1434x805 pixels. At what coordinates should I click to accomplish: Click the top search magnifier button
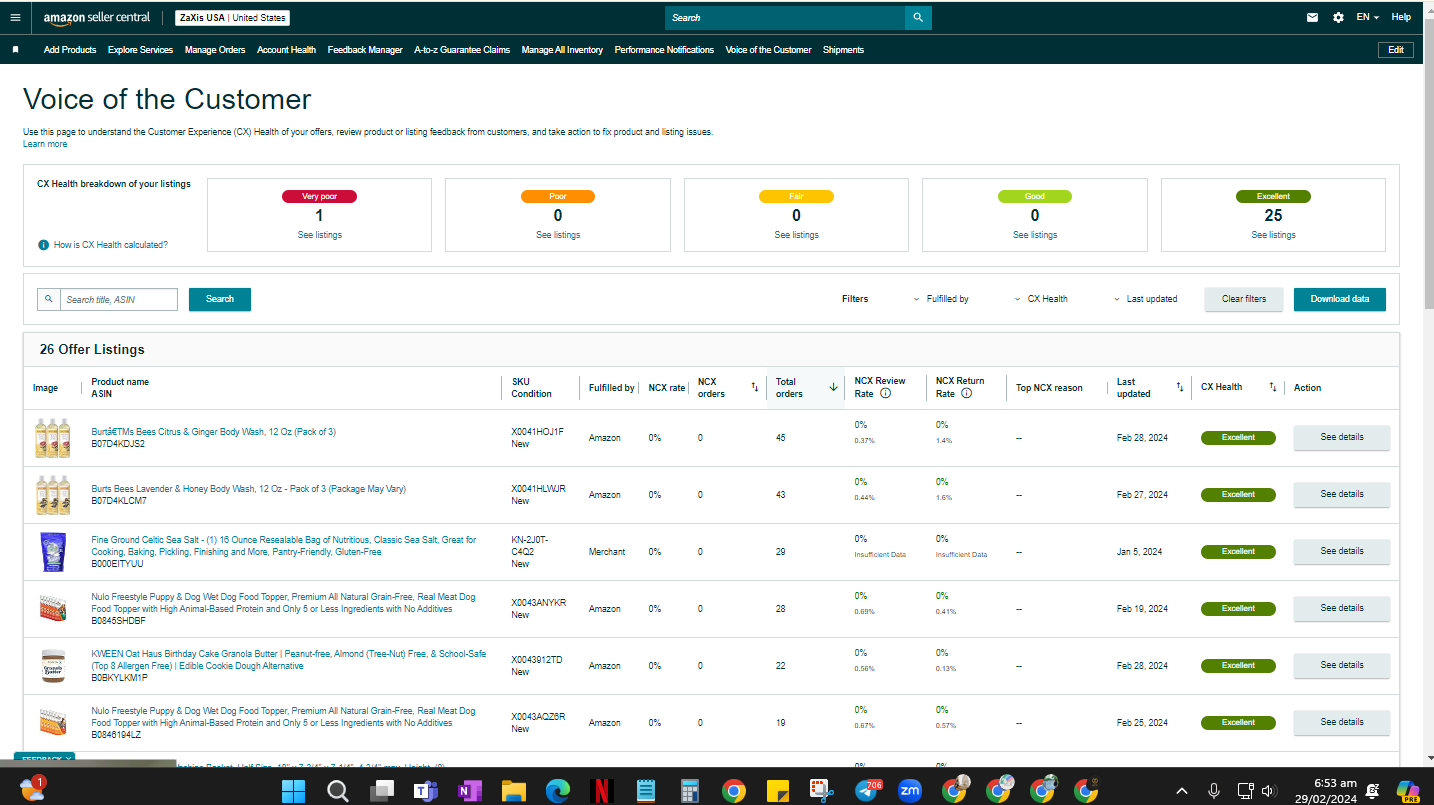[x=918, y=17]
